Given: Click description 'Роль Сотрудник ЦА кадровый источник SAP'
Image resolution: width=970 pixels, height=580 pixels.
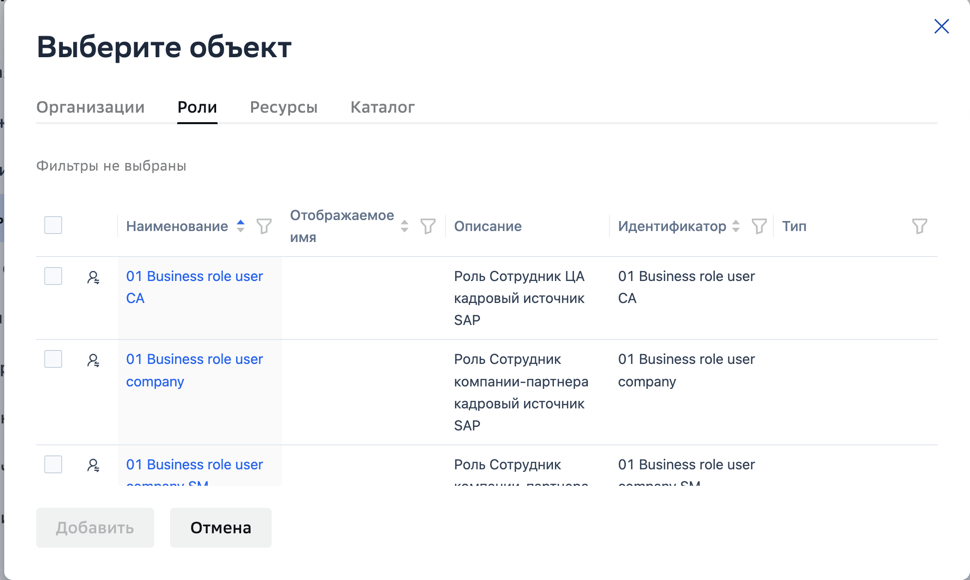Looking at the screenshot, I should pyautogui.click(x=520, y=298).
